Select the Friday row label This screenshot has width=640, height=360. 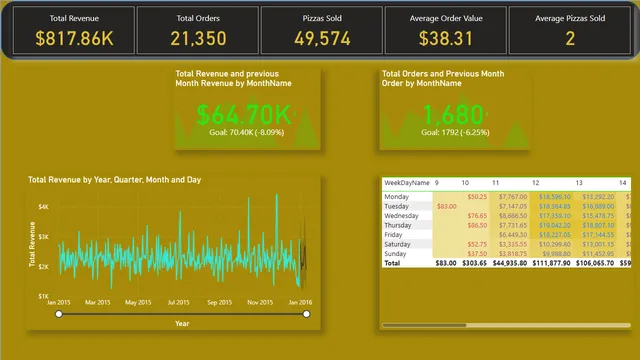[x=393, y=235]
